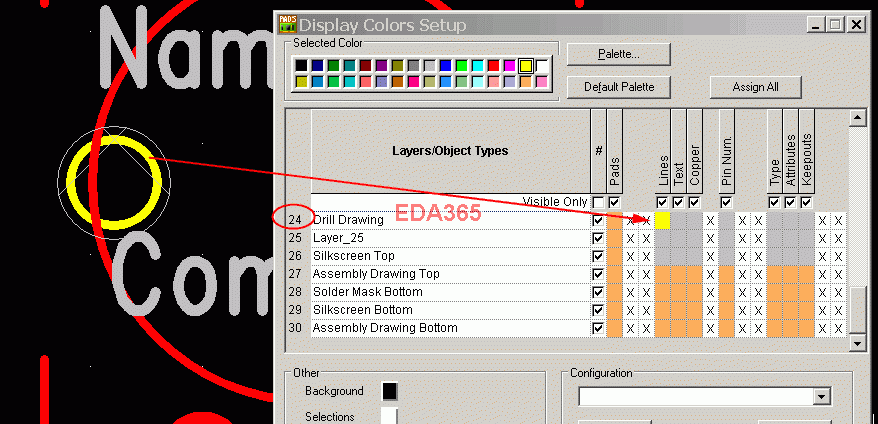Open the Palette... dialog
The image size is (878, 424).
click(619, 54)
